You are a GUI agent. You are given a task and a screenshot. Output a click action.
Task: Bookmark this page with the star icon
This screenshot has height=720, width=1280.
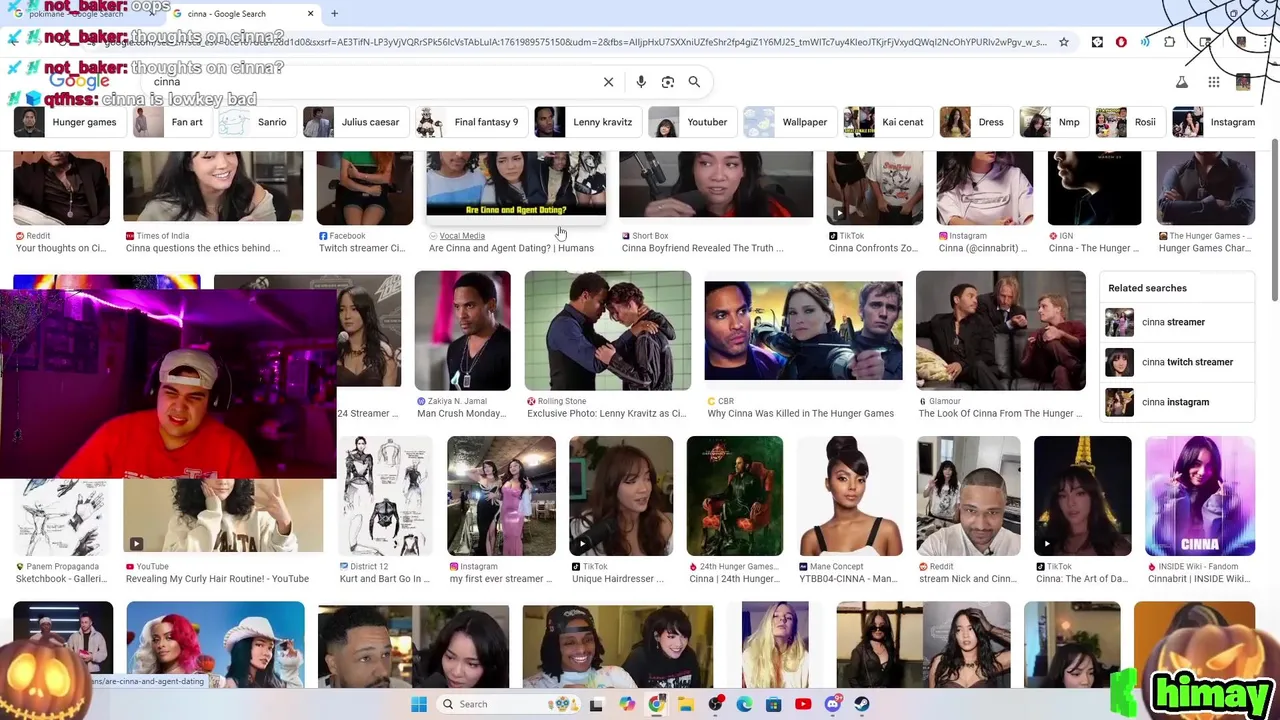1064,42
